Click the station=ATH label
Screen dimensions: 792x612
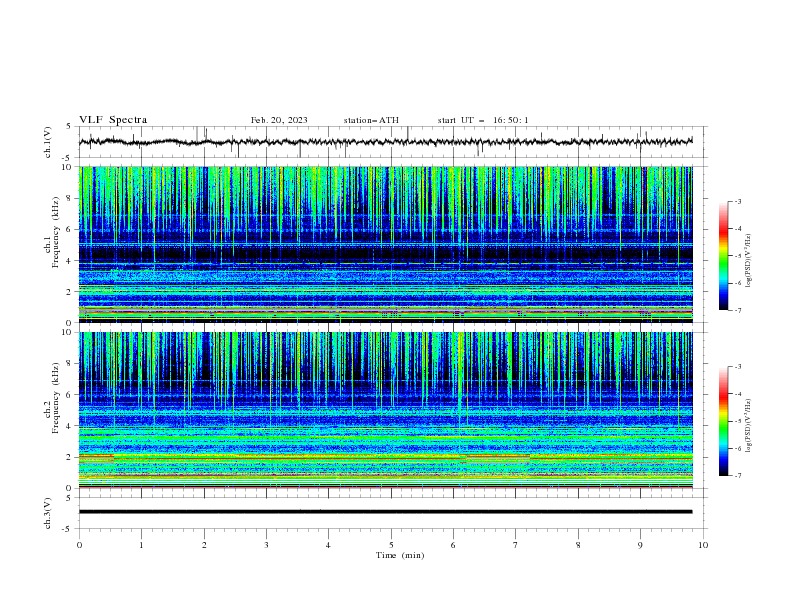[371, 120]
